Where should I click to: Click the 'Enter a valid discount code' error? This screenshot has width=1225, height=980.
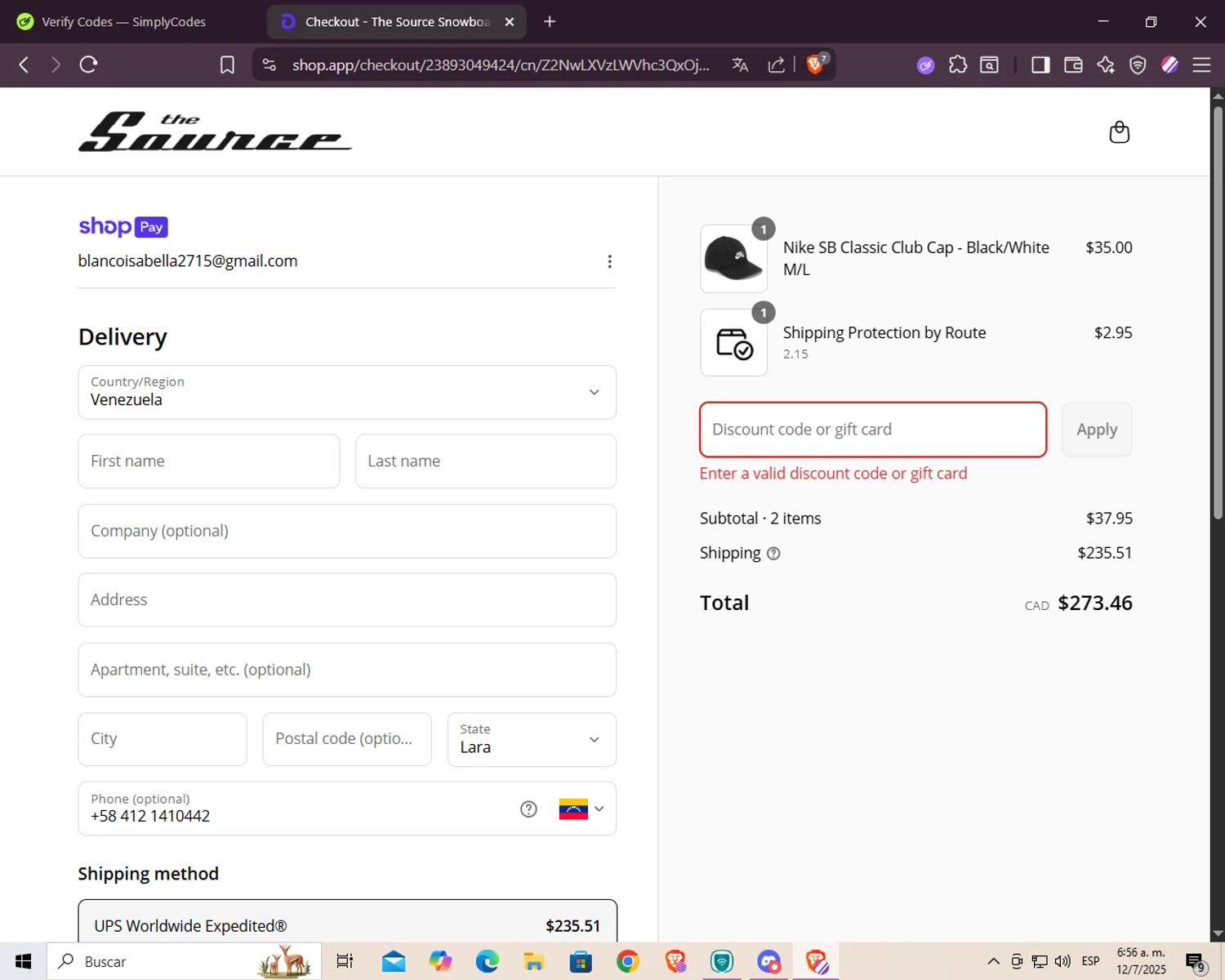click(833, 474)
